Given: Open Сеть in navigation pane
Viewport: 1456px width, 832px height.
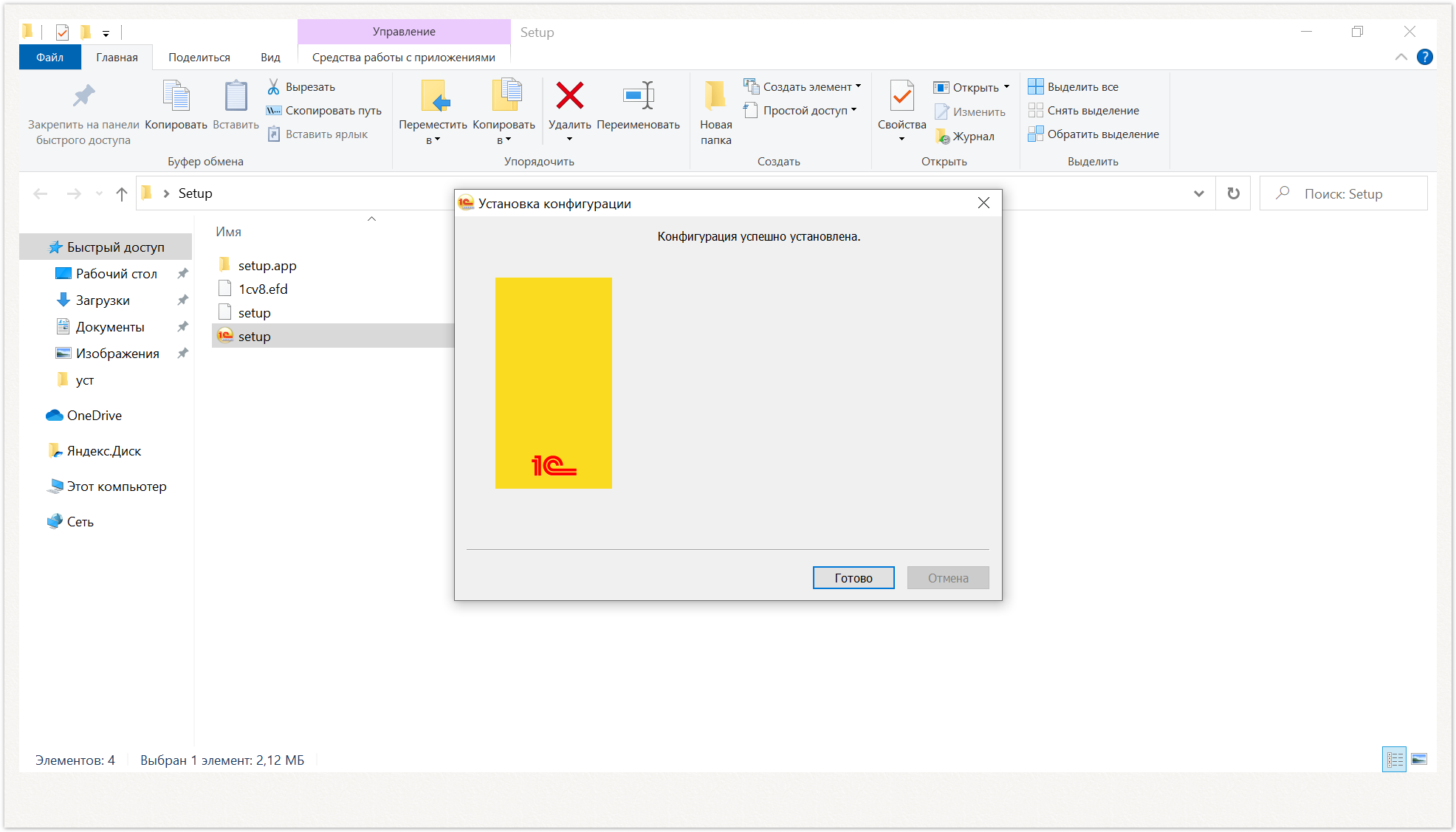Looking at the screenshot, I should coord(80,522).
